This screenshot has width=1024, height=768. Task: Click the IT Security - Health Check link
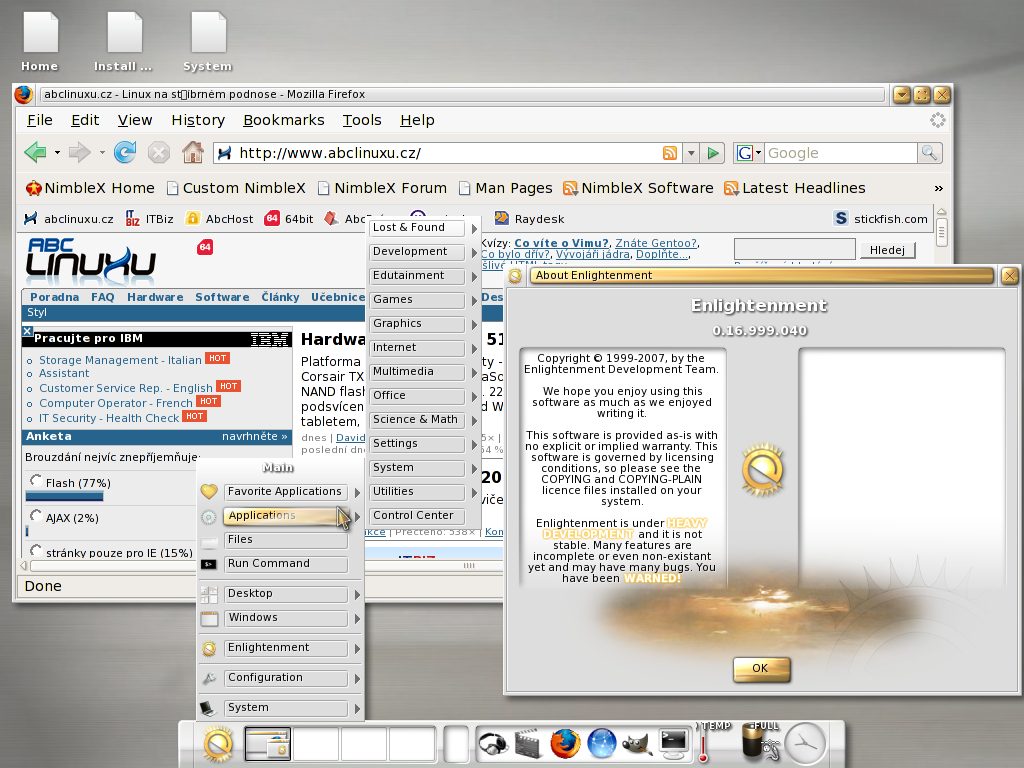(108, 418)
